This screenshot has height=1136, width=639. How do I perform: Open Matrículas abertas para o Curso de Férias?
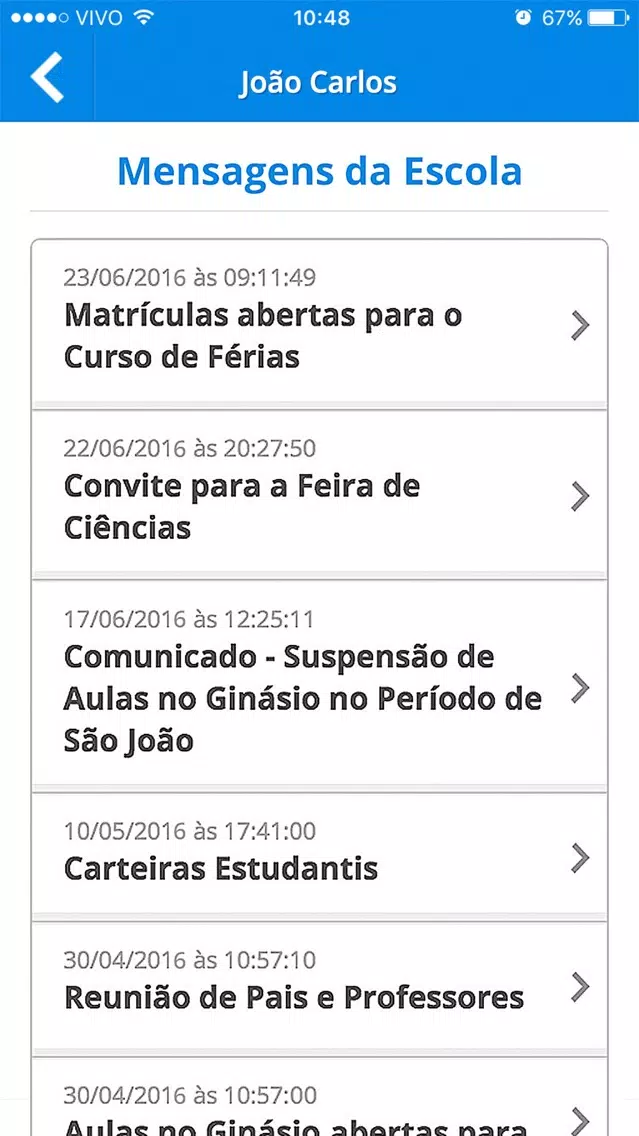point(320,325)
